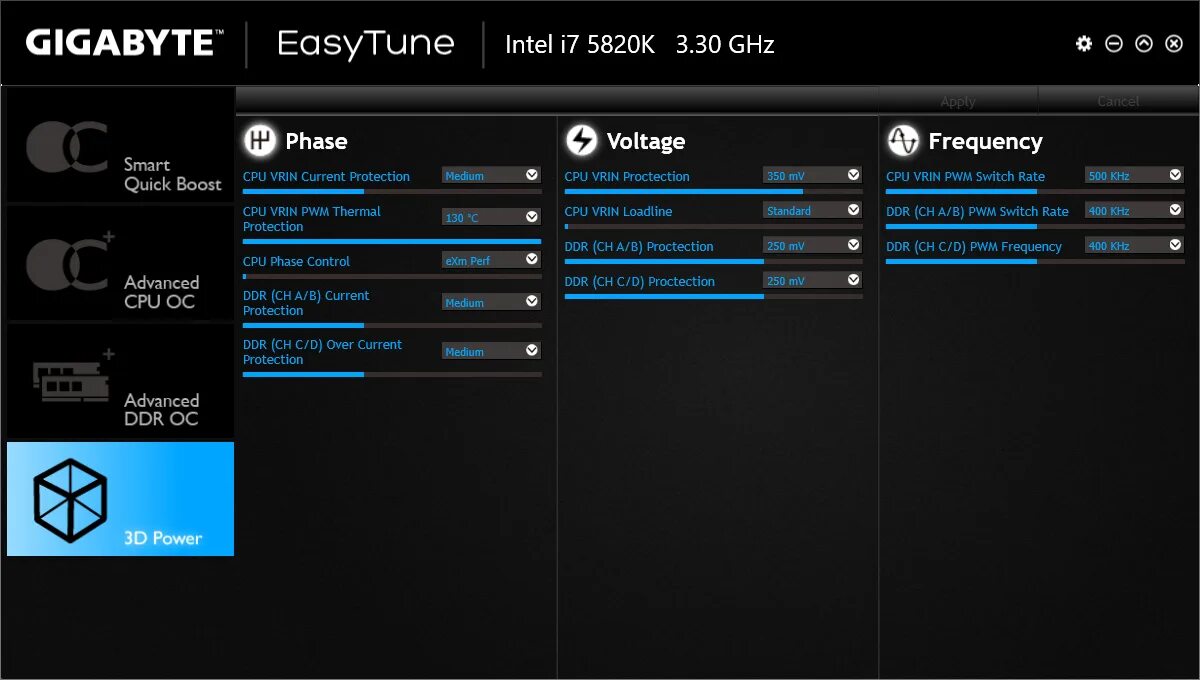Click the CPU VRIN Loadline label
This screenshot has height=680, width=1200.
(618, 211)
